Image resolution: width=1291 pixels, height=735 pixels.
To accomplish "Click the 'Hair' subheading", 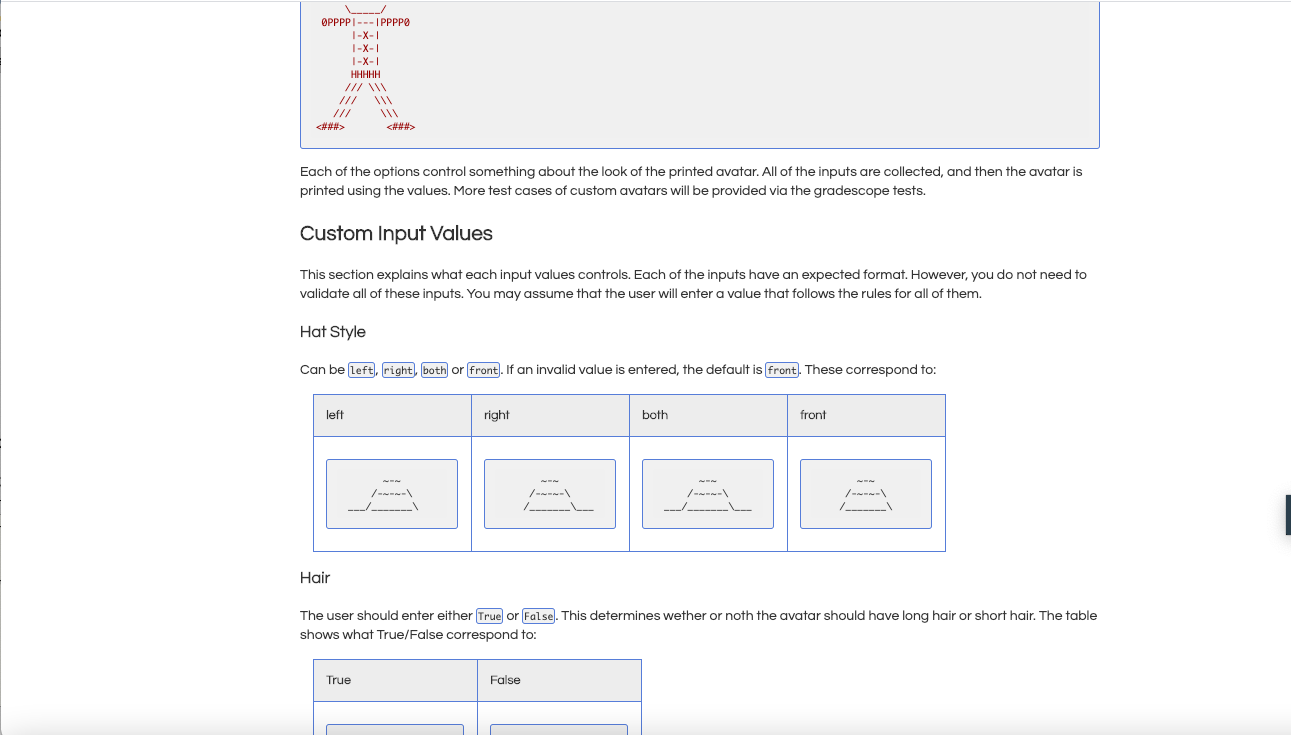I will point(315,578).
